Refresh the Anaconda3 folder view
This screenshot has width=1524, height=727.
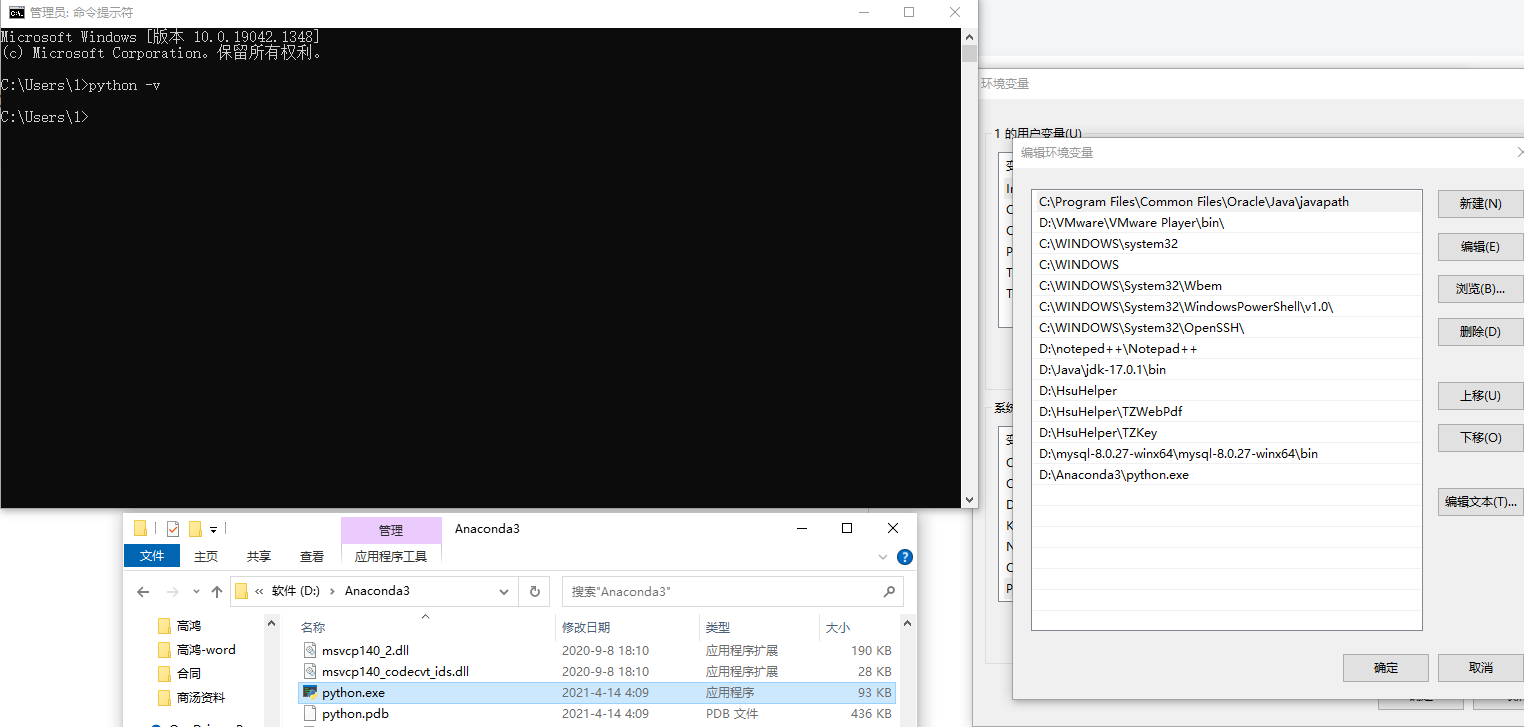(x=535, y=591)
